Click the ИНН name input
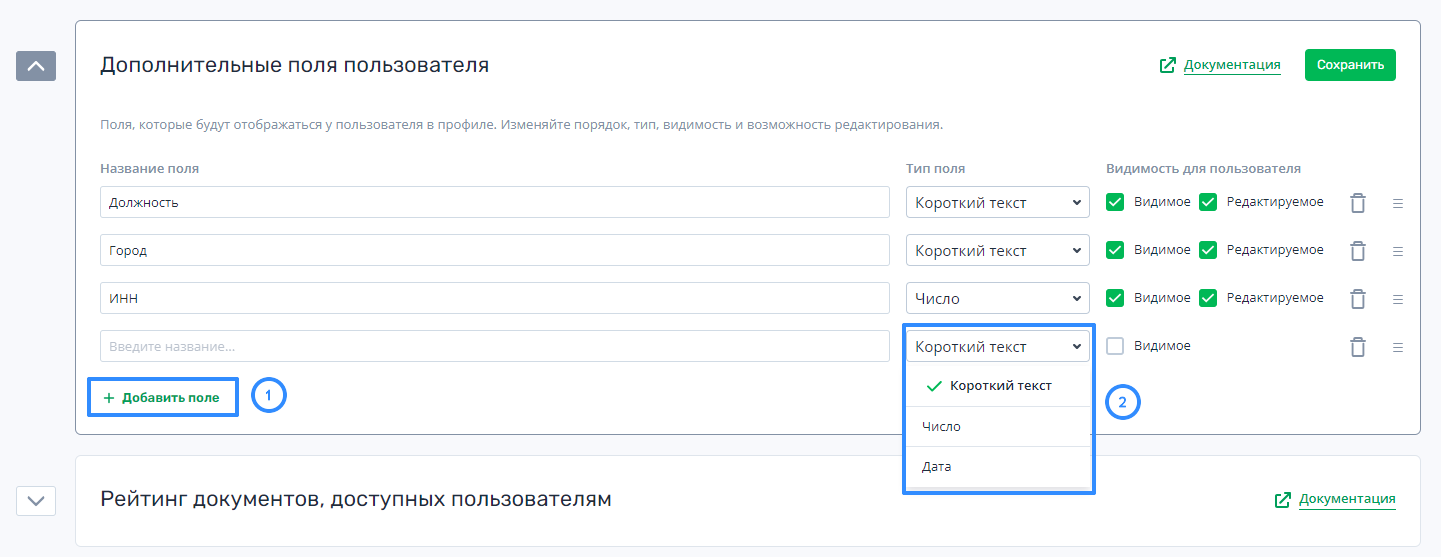The image size is (1441, 557). click(x=495, y=298)
